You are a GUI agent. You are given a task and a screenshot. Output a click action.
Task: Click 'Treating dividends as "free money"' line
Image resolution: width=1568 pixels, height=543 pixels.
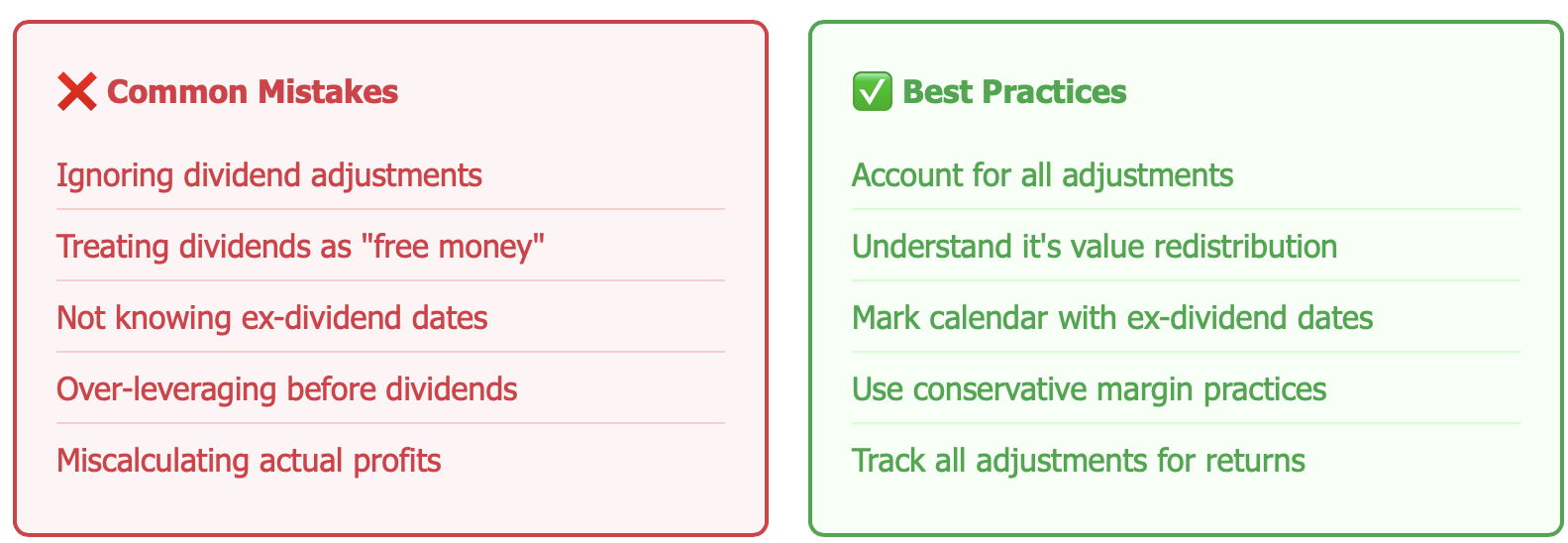(300, 247)
